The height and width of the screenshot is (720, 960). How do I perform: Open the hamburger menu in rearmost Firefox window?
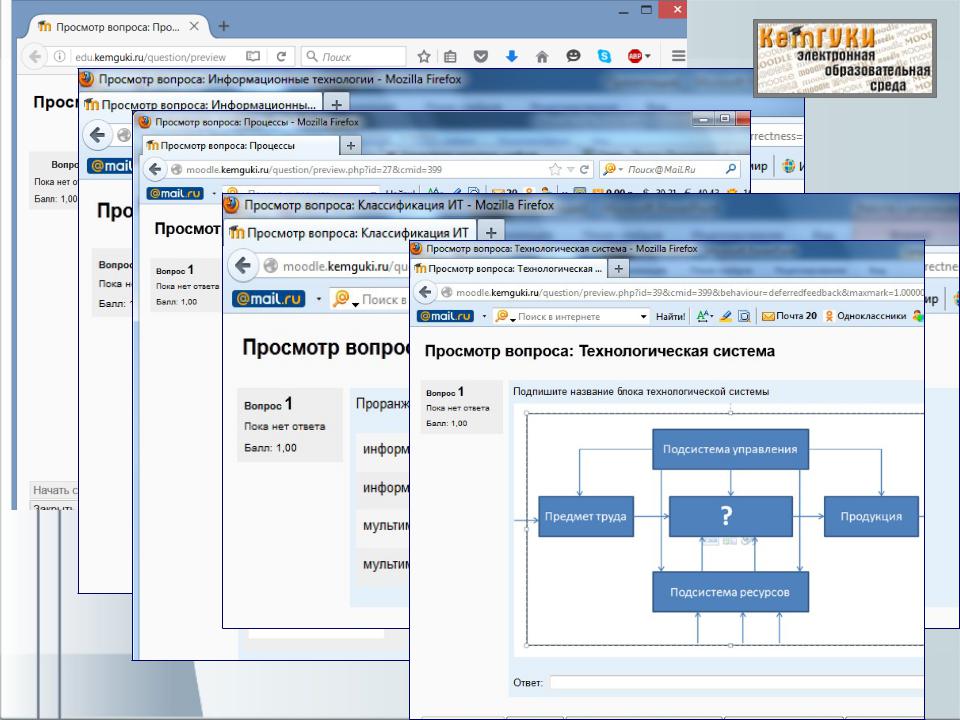click(x=678, y=56)
